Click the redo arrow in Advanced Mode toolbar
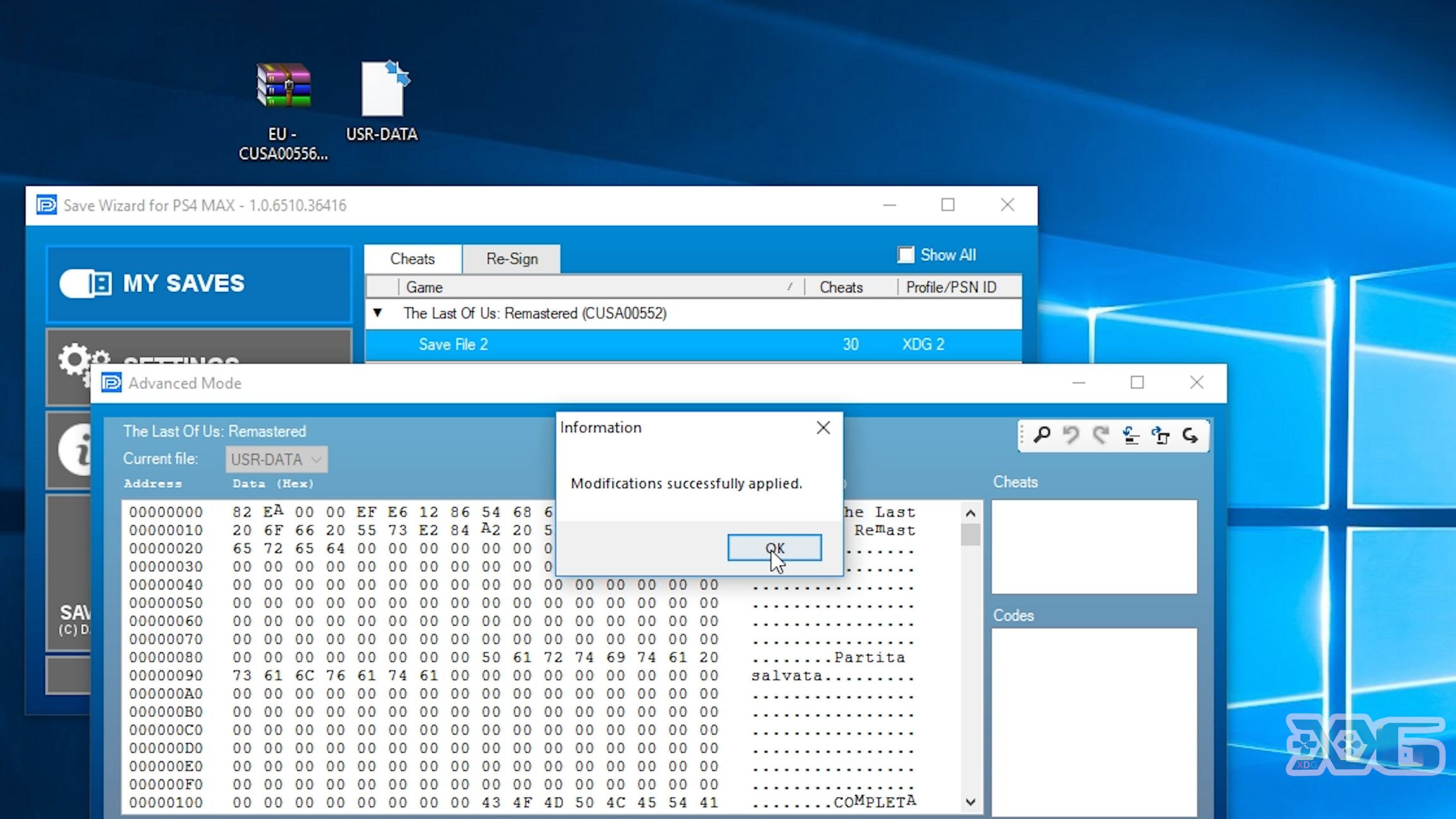This screenshot has height=819, width=1456. pos(1100,435)
